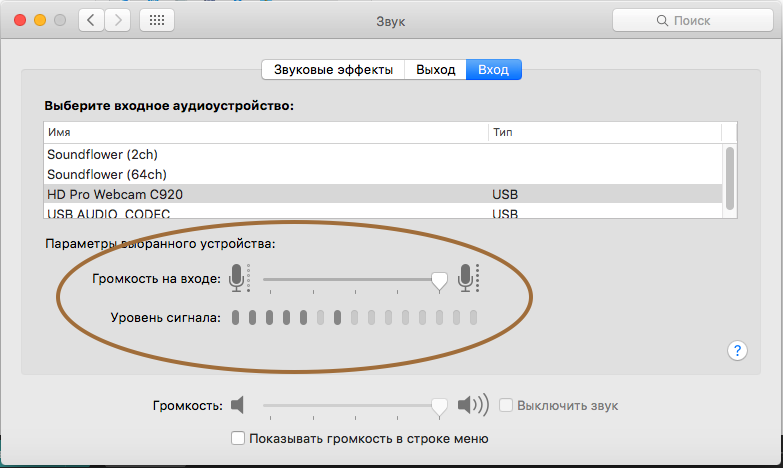This screenshot has width=783, height=468.
Task: Click the low input volume microphone icon
Action: click(x=239, y=278)
